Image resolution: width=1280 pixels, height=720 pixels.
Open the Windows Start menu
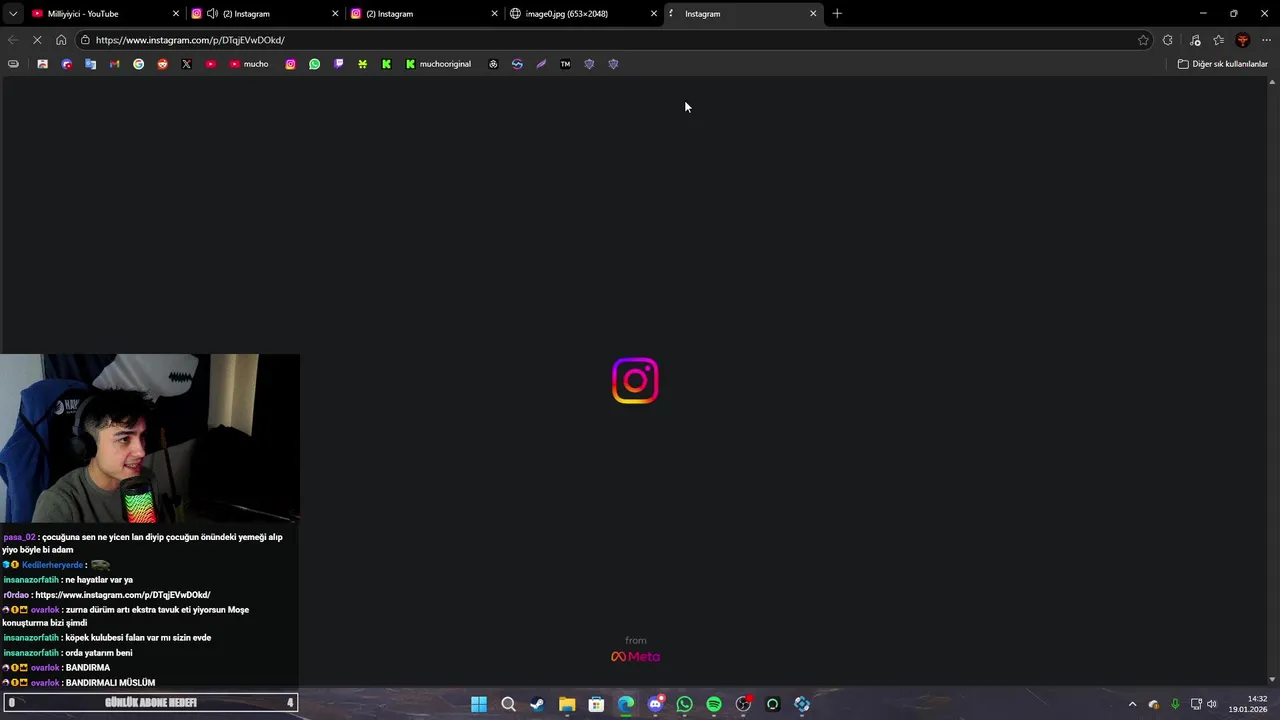pyautogui.click(x=479, y=704)
